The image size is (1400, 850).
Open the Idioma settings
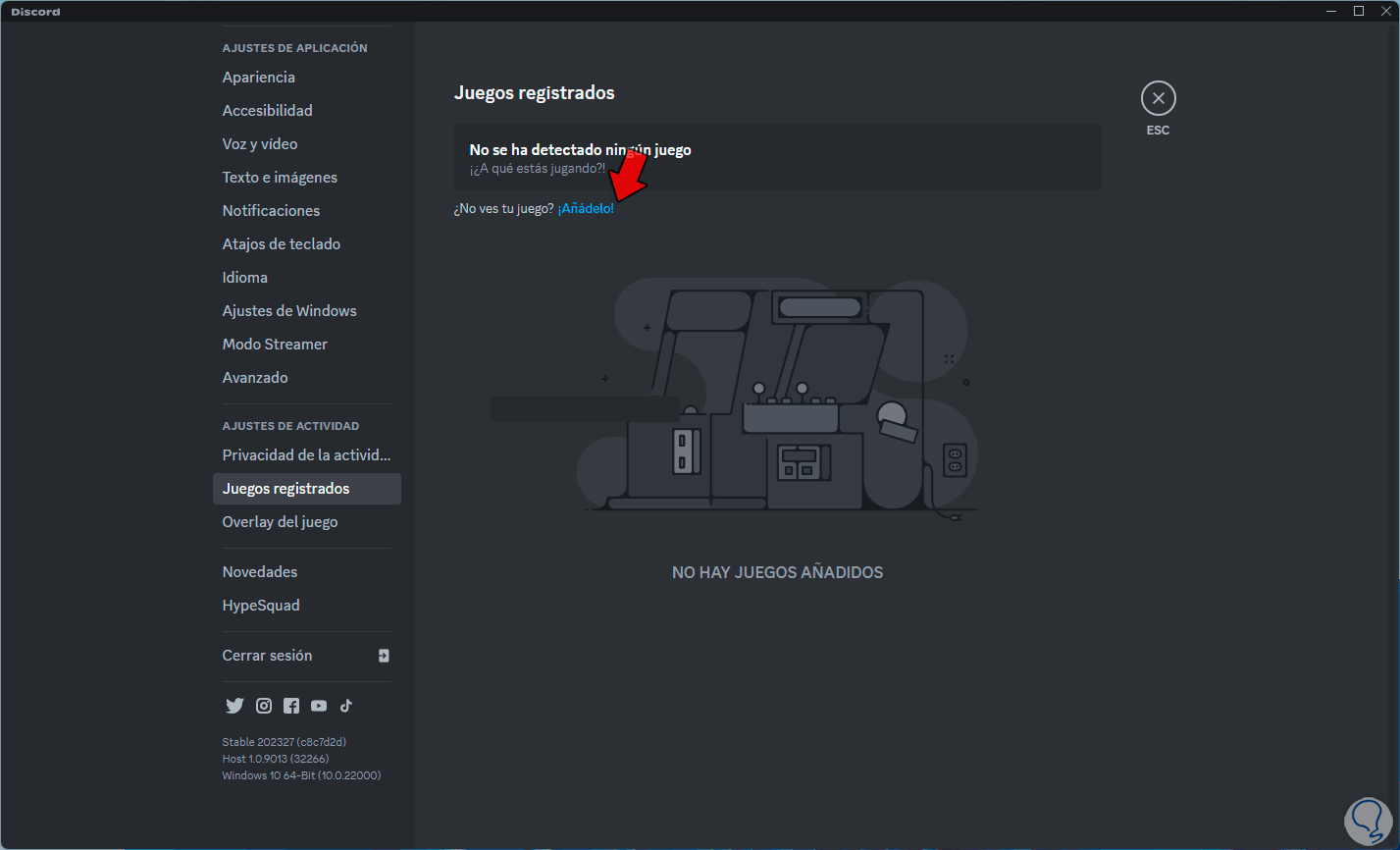(x=306, y=278)
